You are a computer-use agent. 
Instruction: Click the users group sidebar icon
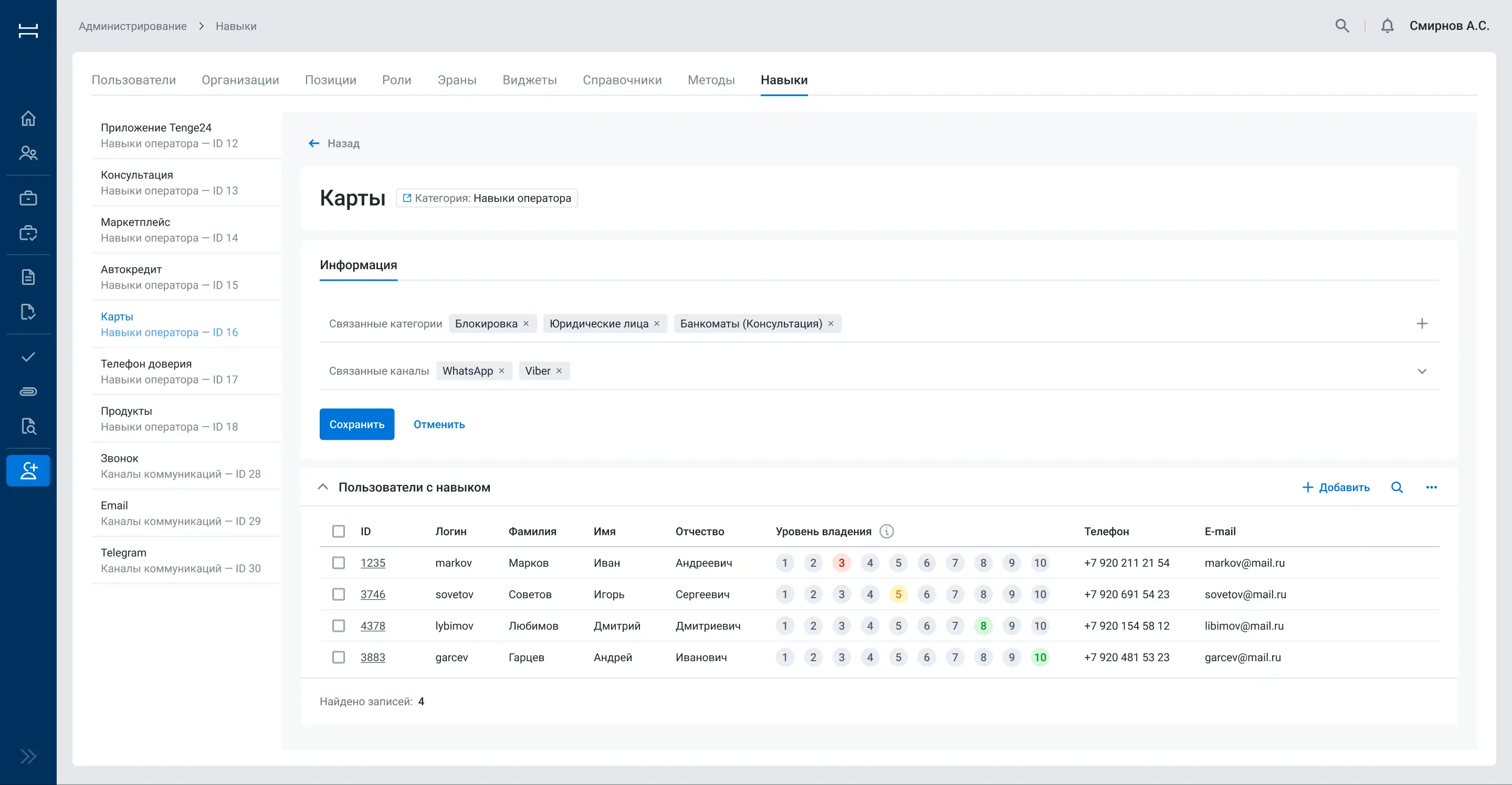click(x=28, y=153)
